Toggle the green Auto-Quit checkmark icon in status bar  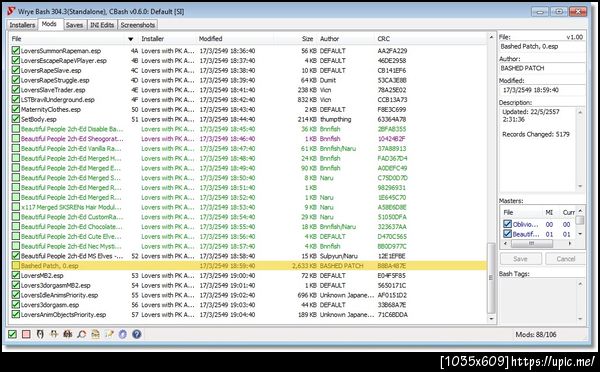[13, 334]
